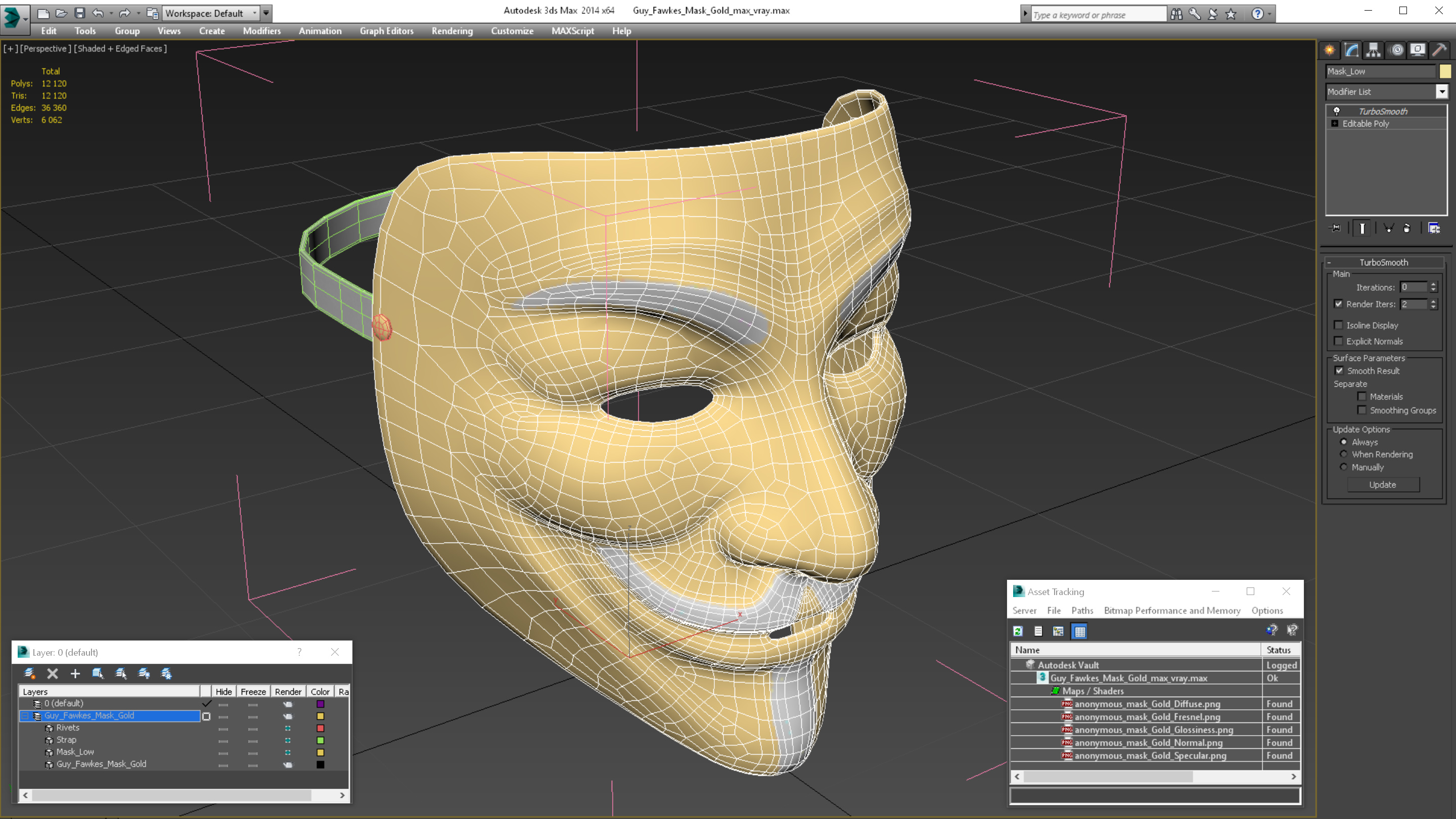This screenshot has height=819, width=1456.
Task: Open the Display command panel tab
Action: [1418, 50]
